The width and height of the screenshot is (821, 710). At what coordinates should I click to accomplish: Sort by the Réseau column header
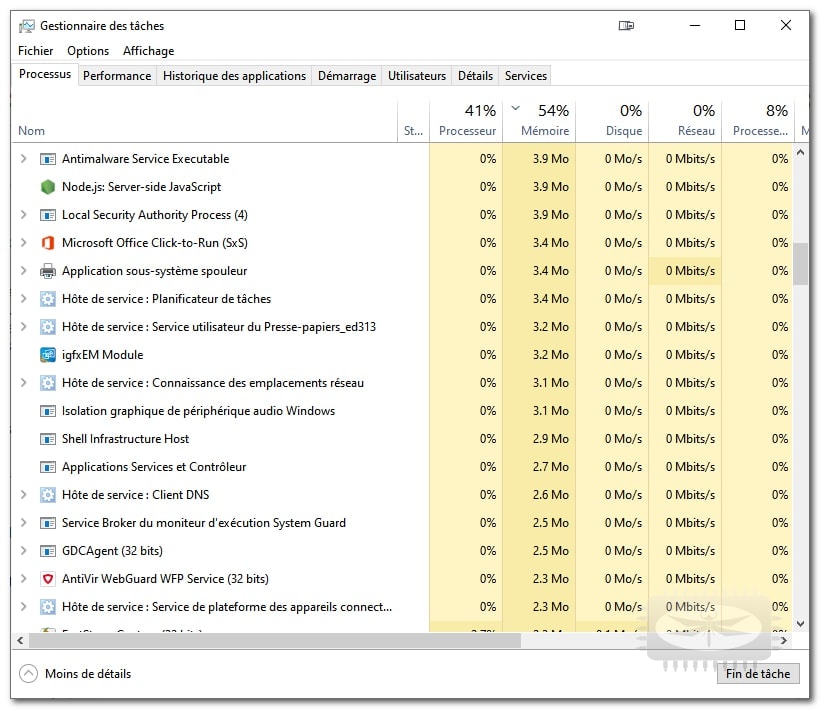[685, 121]
